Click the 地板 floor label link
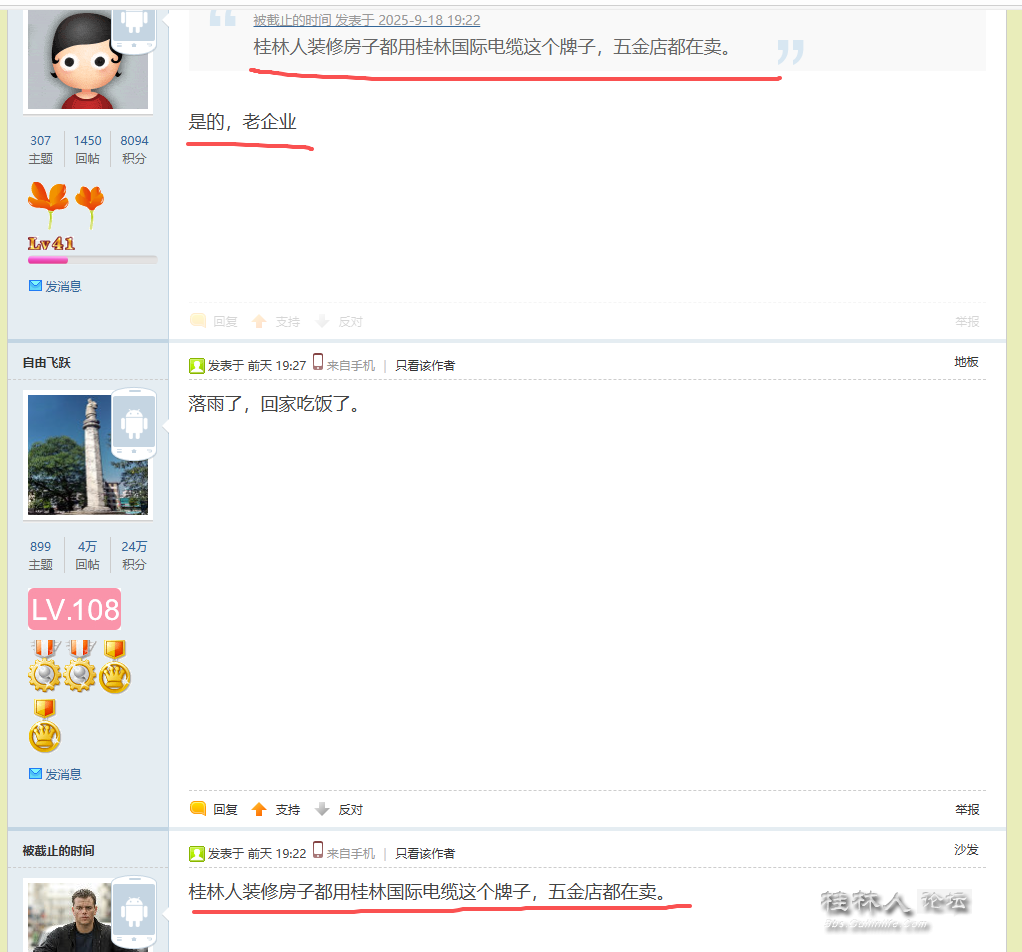 [x=967, y=362]
